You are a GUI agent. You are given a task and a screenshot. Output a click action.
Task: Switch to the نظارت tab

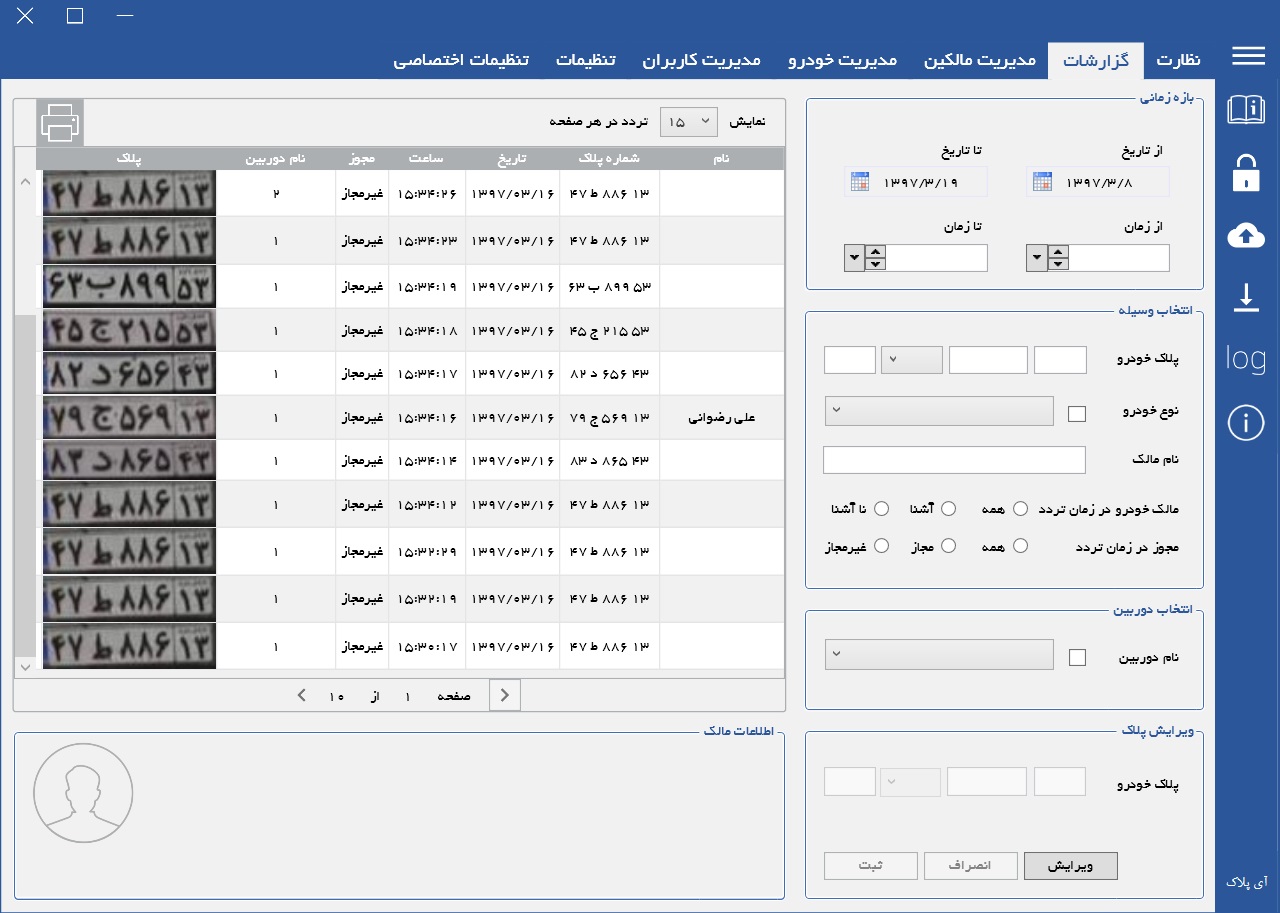pyautogui.click(x=1178, y=61)
